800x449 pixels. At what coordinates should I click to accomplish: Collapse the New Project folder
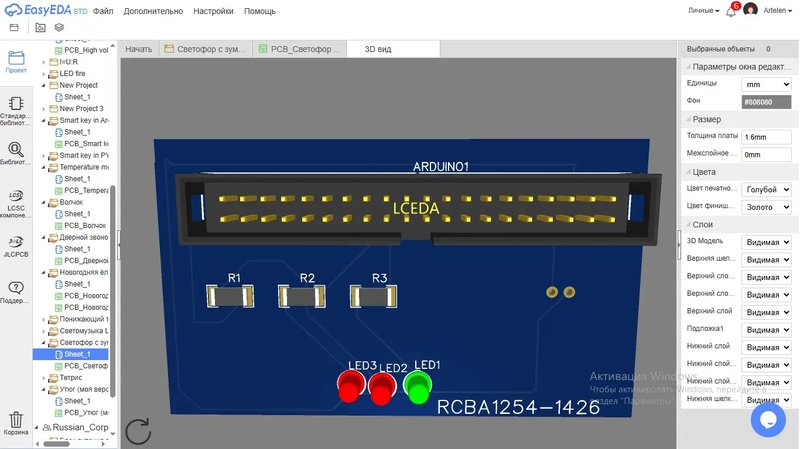[44, 85]
